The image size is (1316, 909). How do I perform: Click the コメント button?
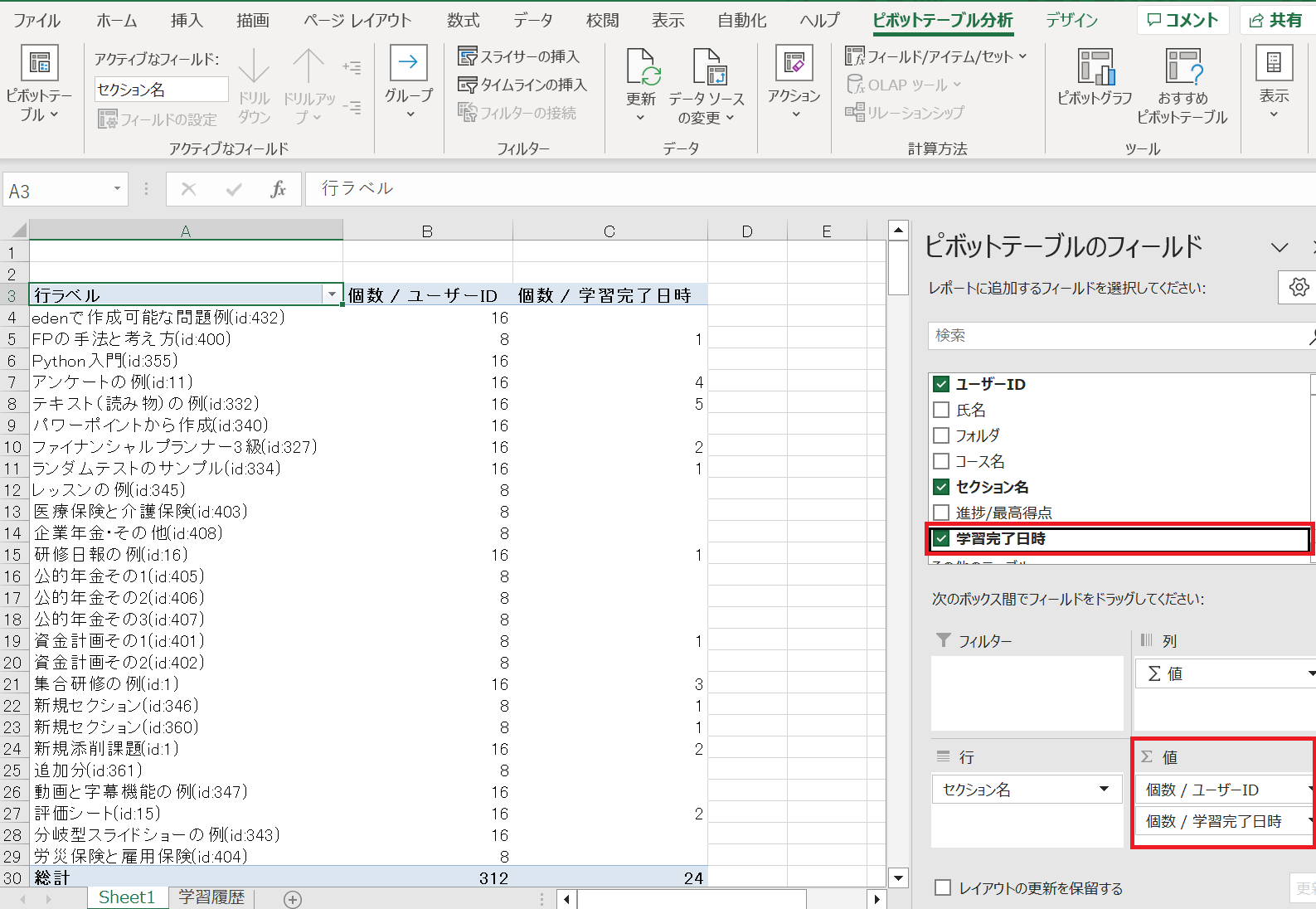point(1182,20)
